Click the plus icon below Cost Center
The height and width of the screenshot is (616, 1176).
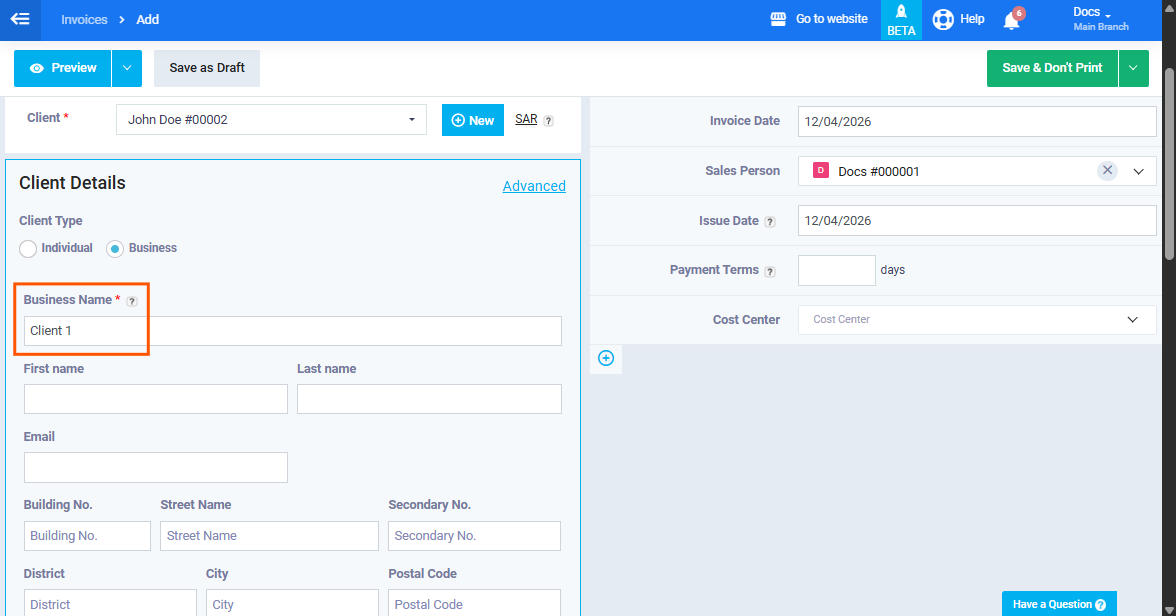[606, 358]
